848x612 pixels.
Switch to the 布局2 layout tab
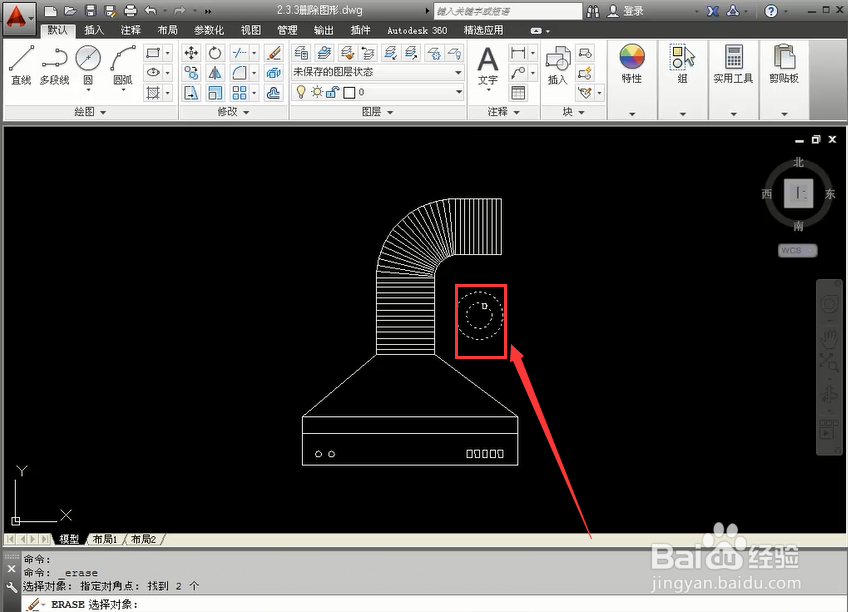tap(143, 539)
